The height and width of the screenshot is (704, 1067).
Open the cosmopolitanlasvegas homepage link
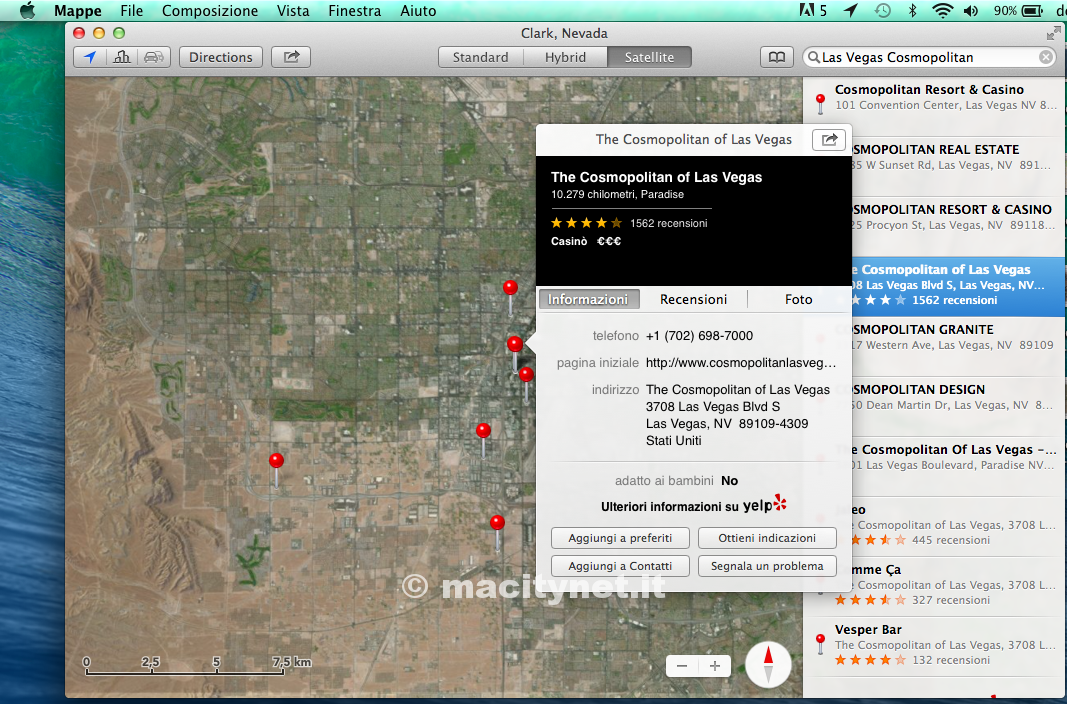click(x=740, y=363)
